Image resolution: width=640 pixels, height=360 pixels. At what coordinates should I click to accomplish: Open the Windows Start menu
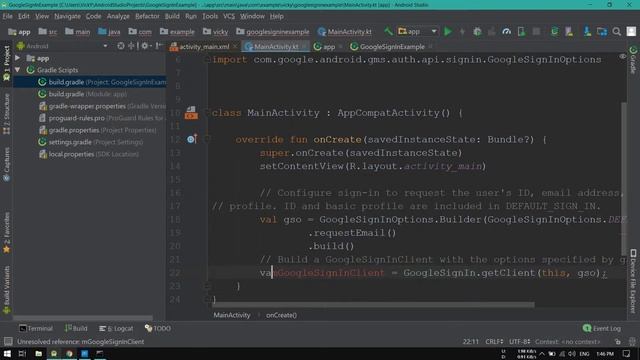coord(7,353)
